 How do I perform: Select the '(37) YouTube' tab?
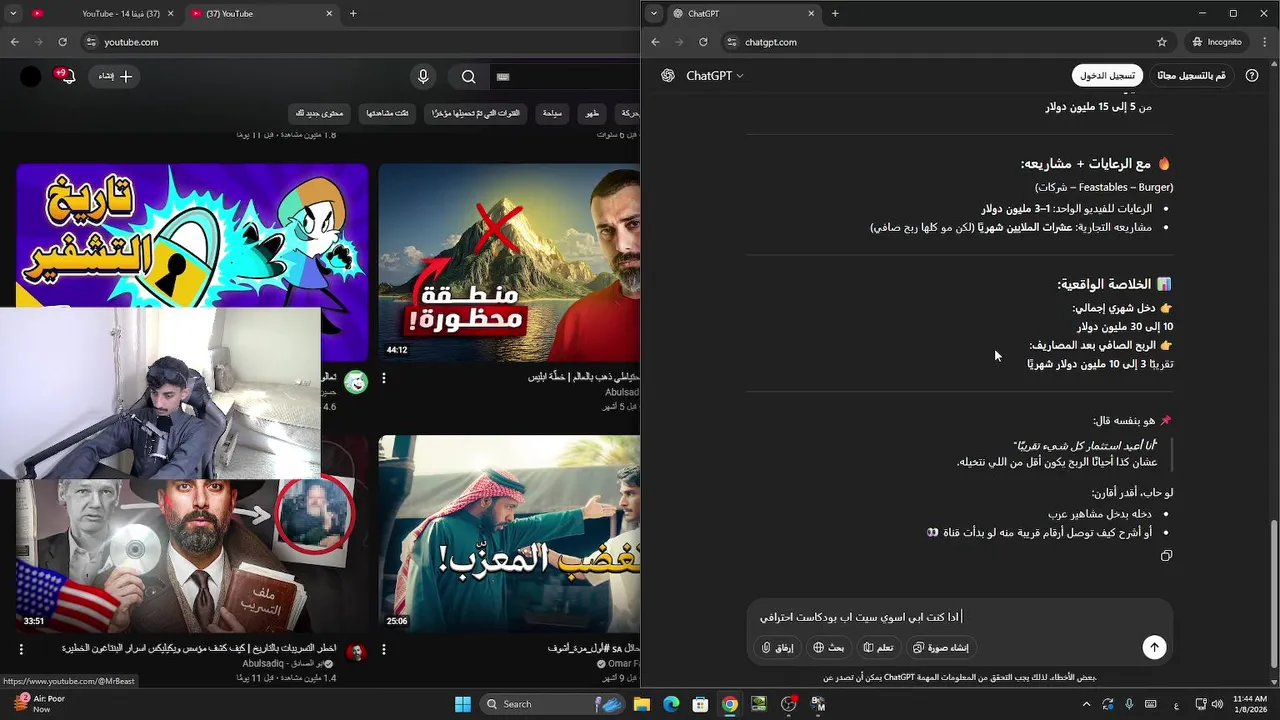(262, 13)
